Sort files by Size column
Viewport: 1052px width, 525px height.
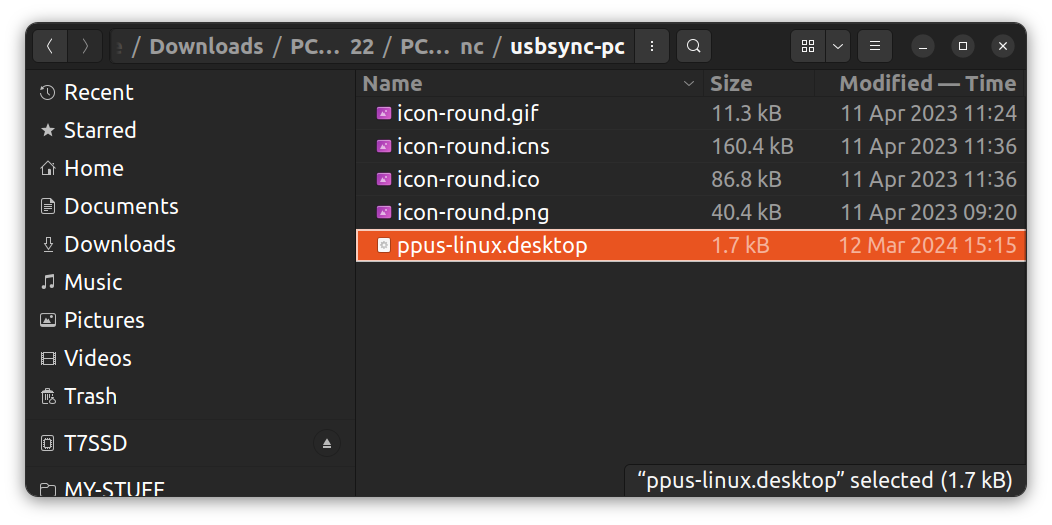(731, 83)
